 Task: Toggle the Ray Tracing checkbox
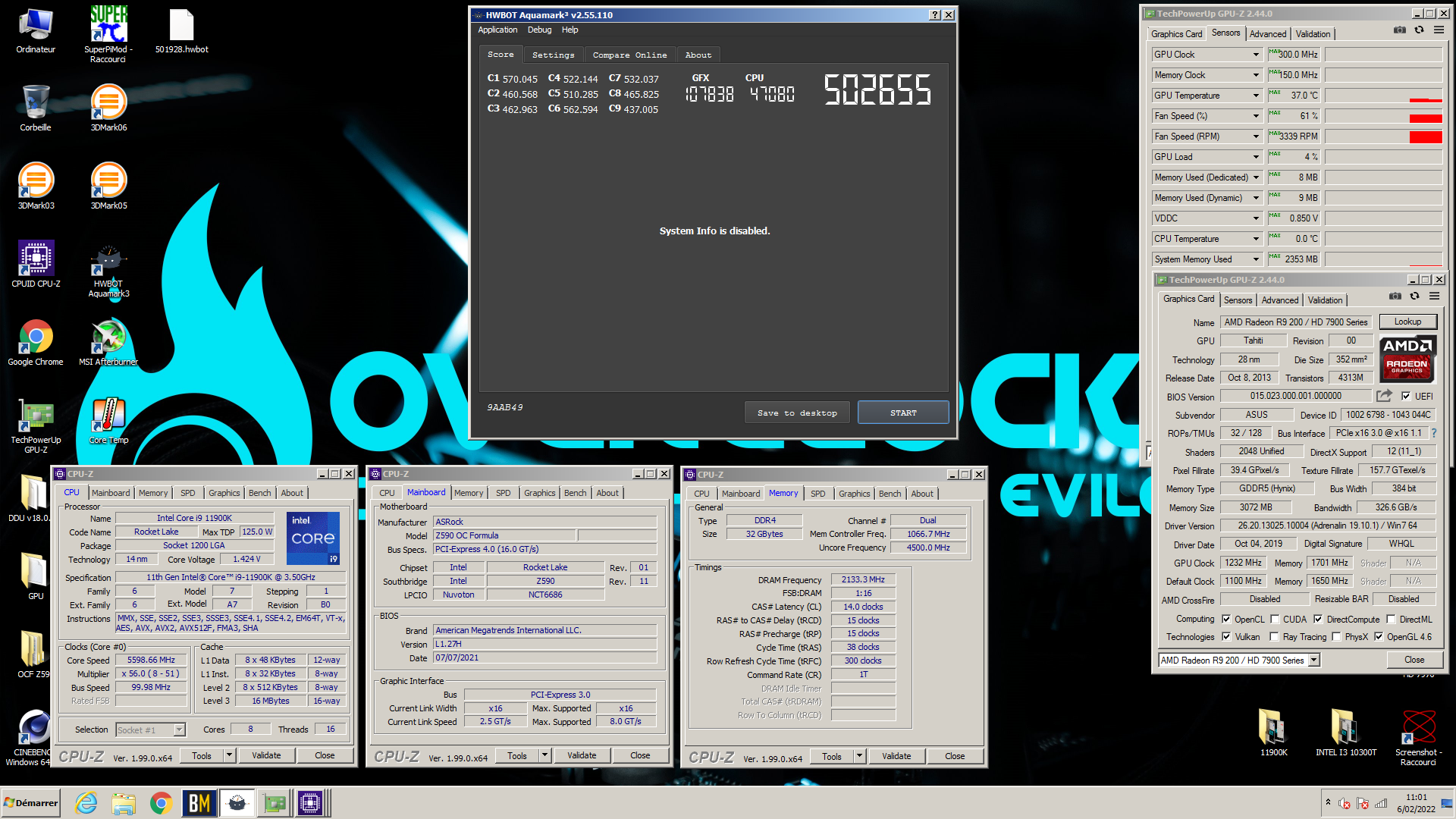[1274, 636]
